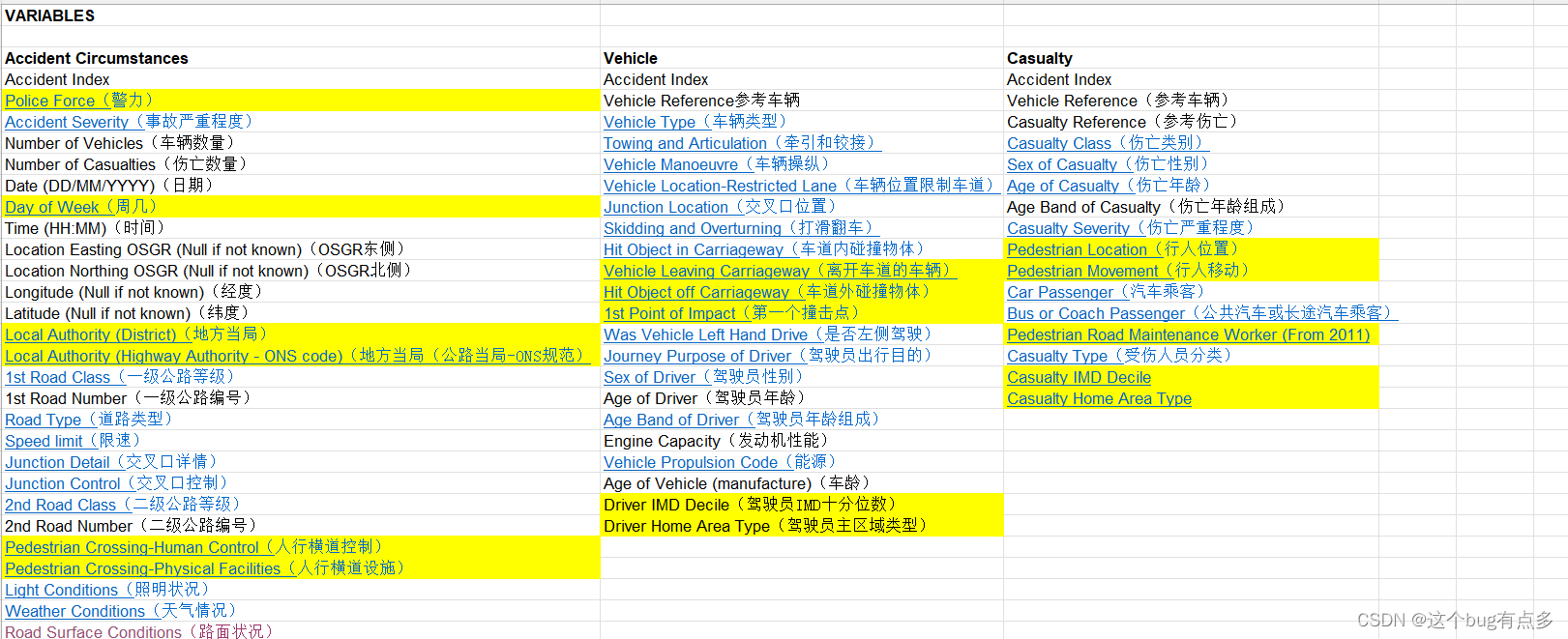Select the bold Casualty header cell

click(x=1191, y=58)
